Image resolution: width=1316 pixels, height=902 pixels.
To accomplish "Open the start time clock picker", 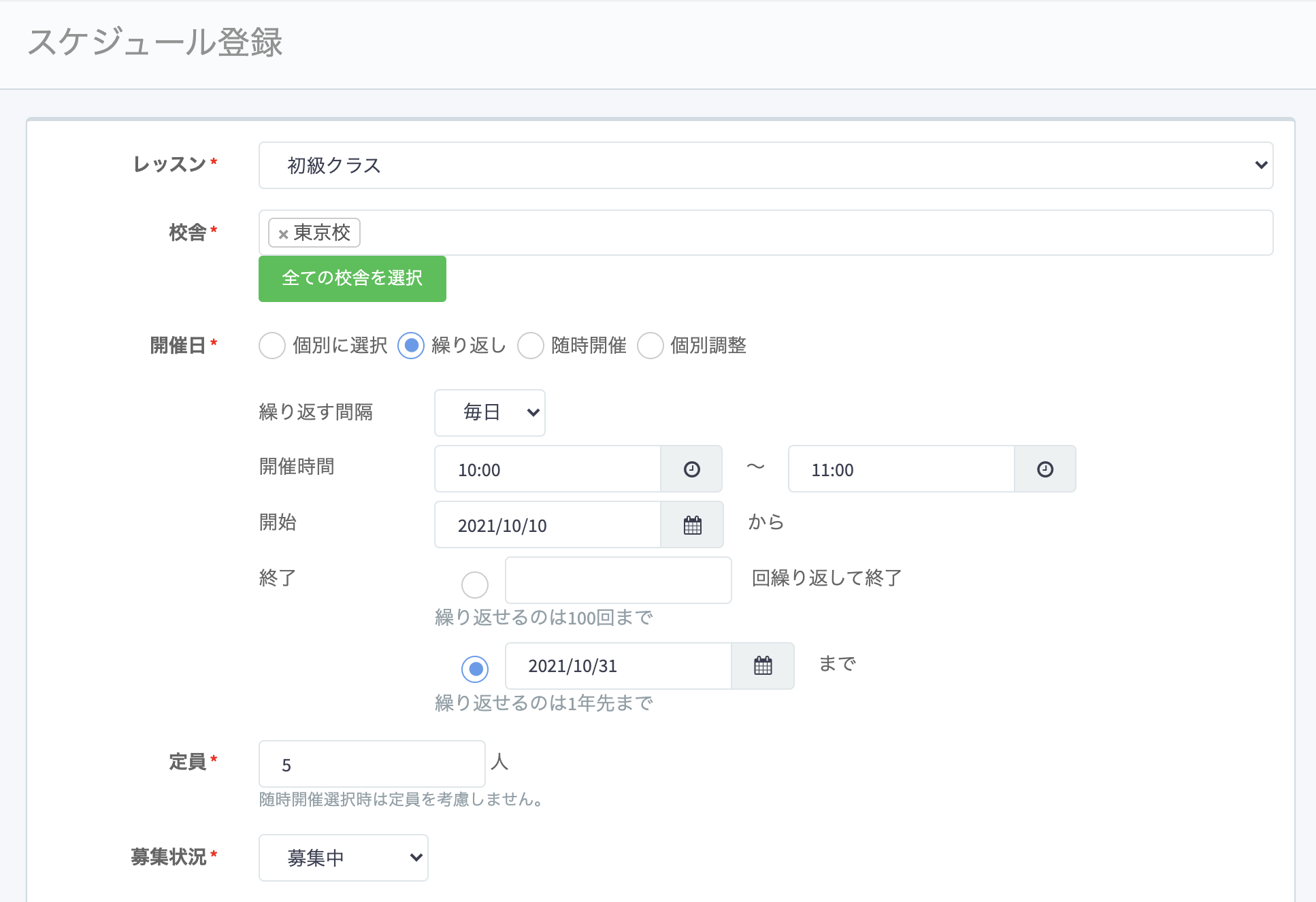I will tap(691, 469).
